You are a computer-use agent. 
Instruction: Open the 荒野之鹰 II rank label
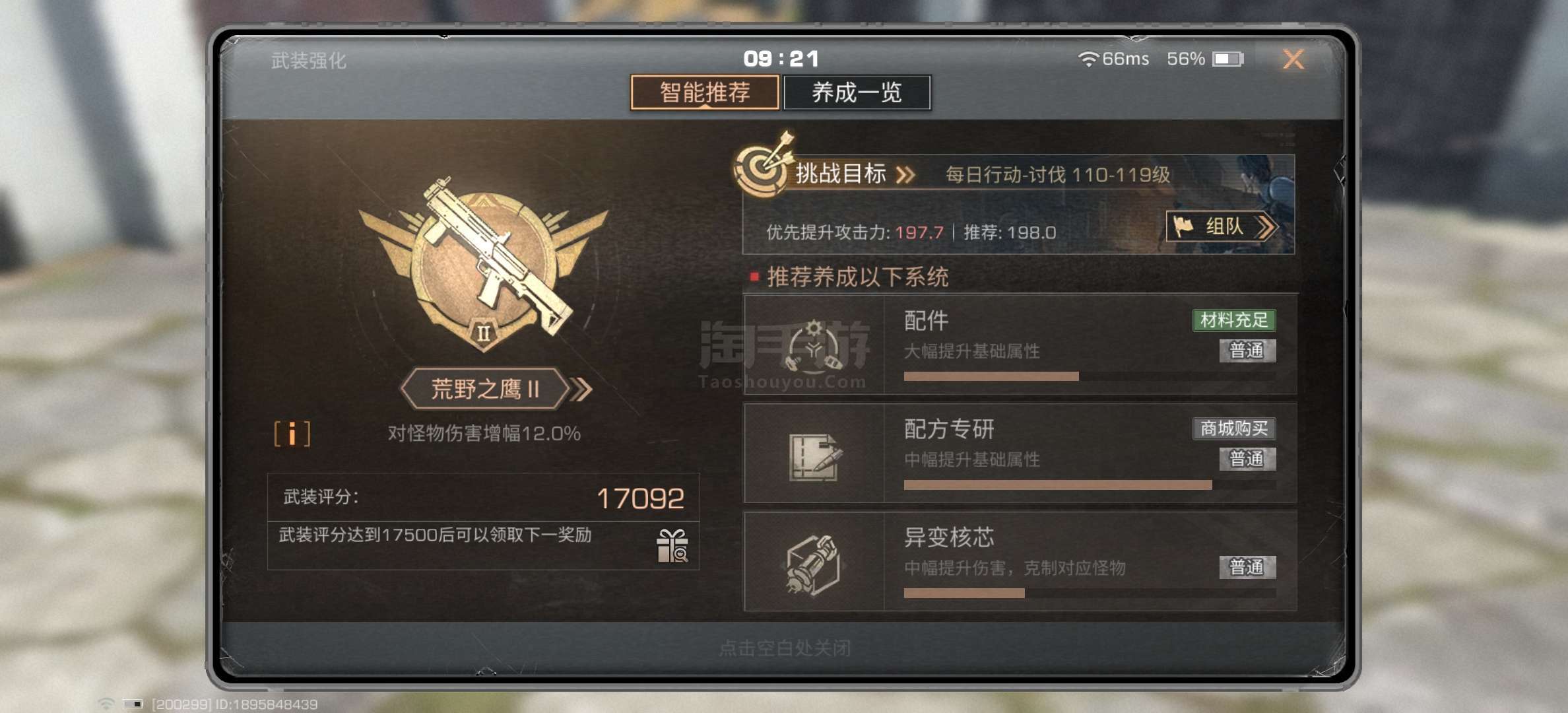pyautogui.click(x=484, y=389)
